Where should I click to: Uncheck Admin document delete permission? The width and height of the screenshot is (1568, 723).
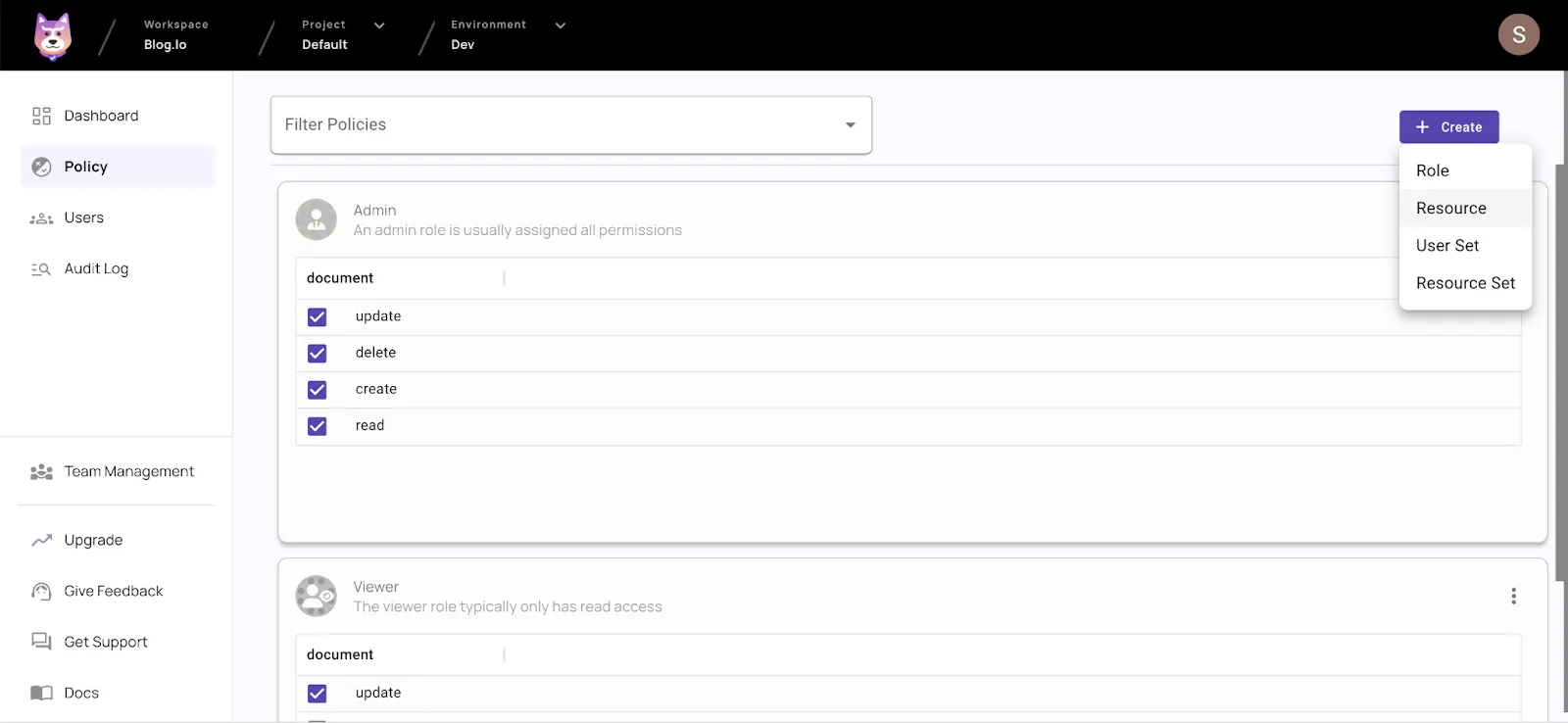point(318,354)
